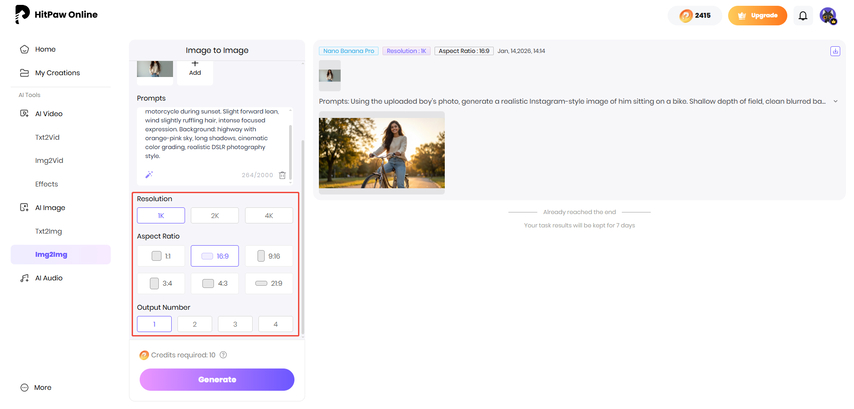Click the 2415 credits coin badge
Viewport: 854px width, 409px height.
pyautogui.click(x=693, y=16)
